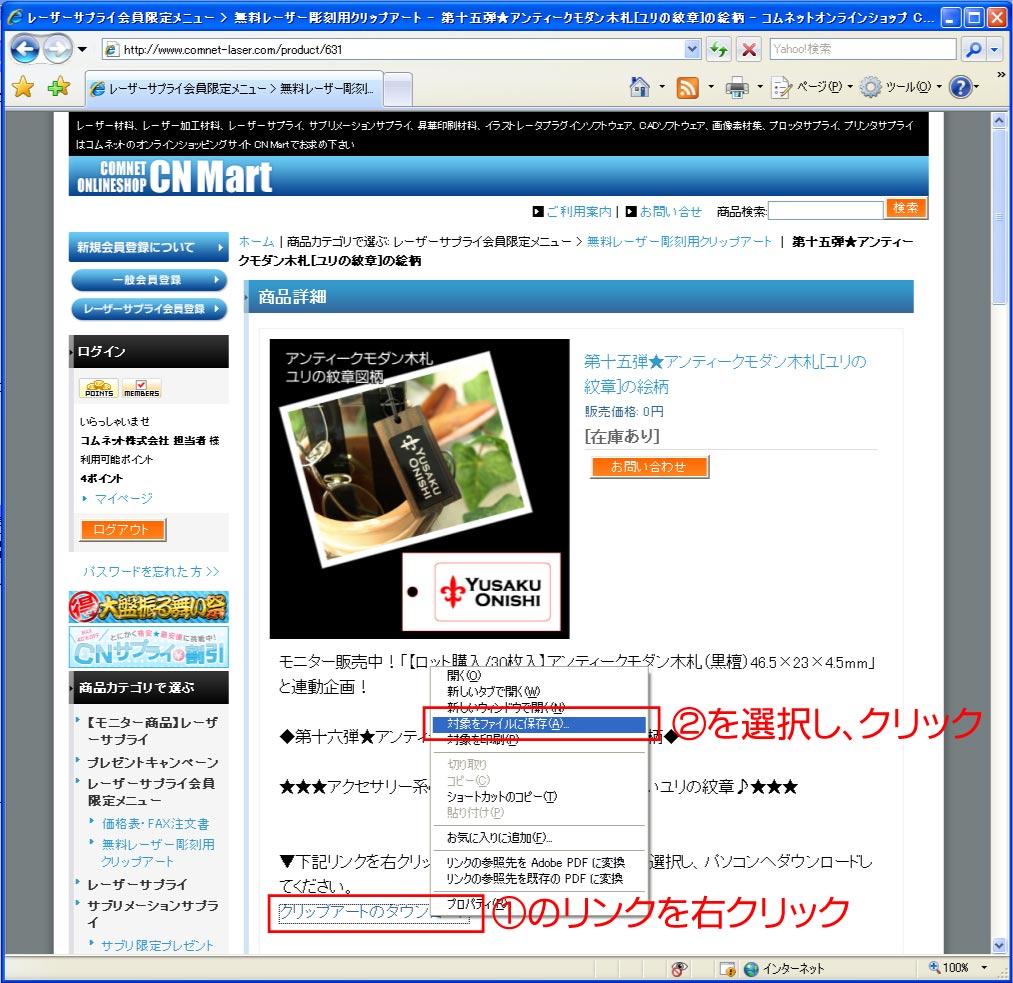Click the browser Forward arrow button
Image resolution: width=1013 pixels, height=983 pixels.
tap(57, 49)
